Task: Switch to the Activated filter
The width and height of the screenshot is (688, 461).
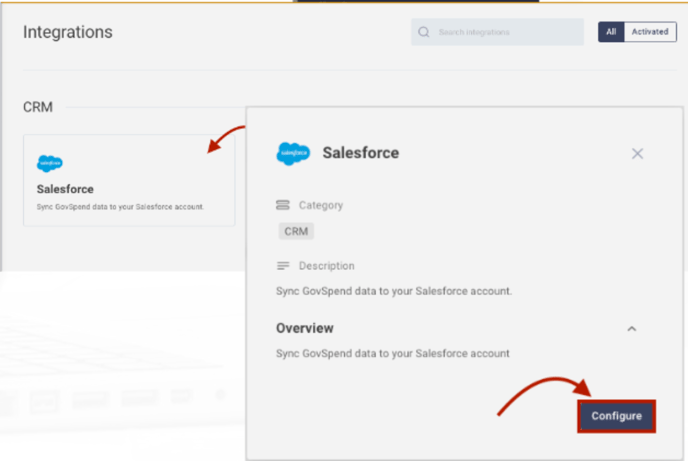Action: [650, 32]
